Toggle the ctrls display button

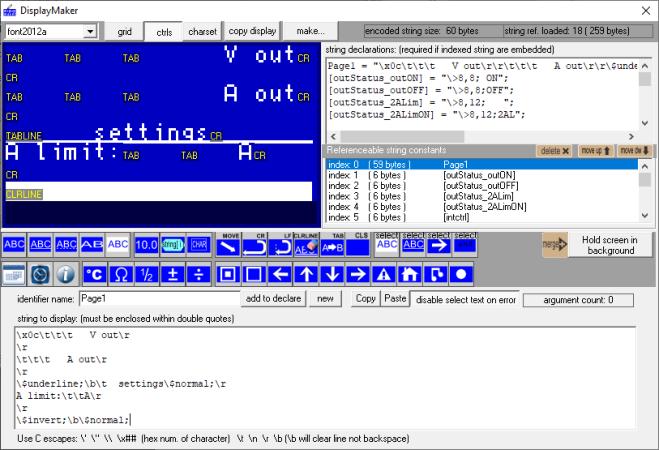coord(164,32)
